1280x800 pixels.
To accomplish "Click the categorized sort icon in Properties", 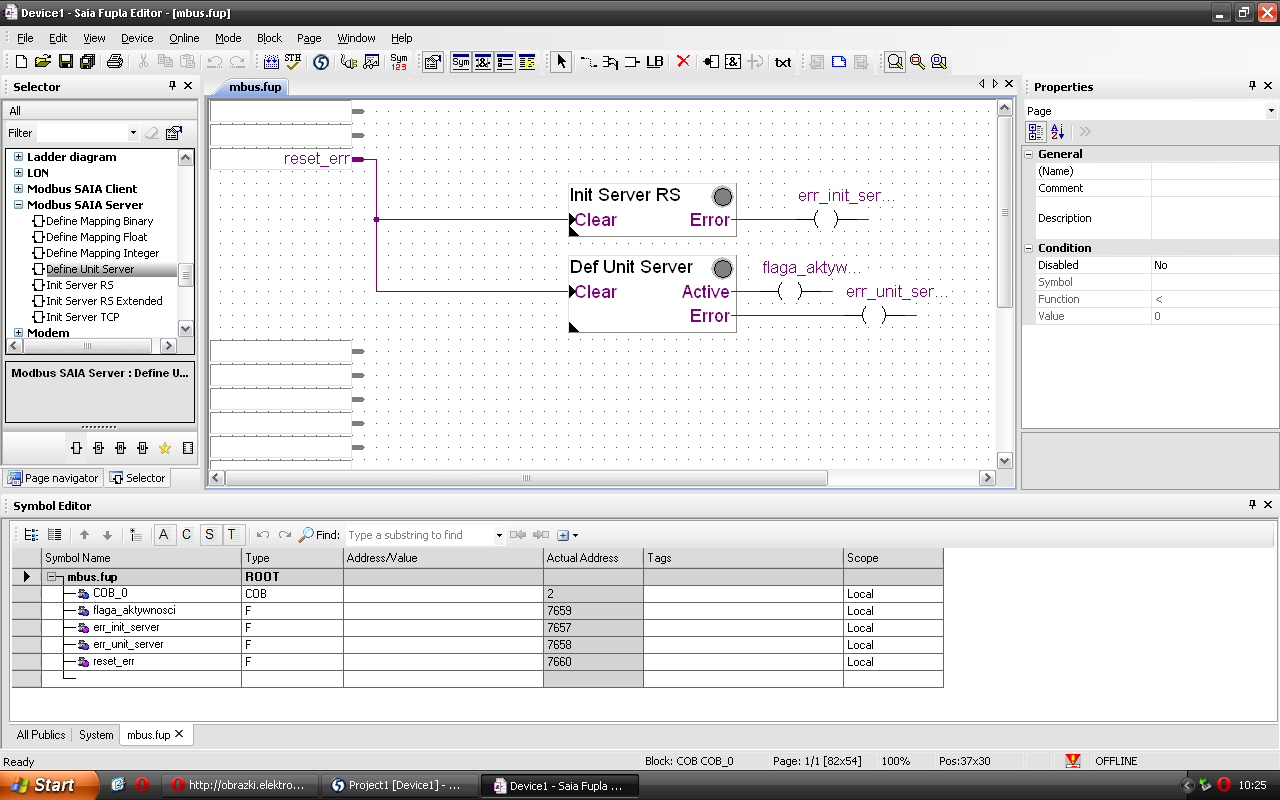I will click(x=1036, y=132).
